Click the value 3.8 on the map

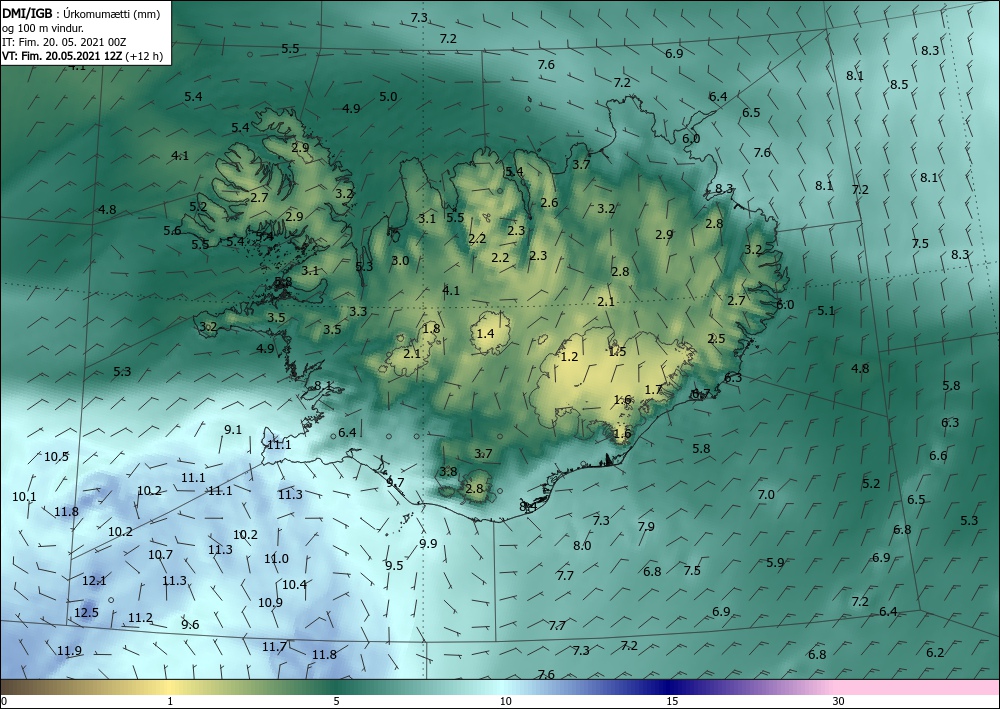point(448,472)
